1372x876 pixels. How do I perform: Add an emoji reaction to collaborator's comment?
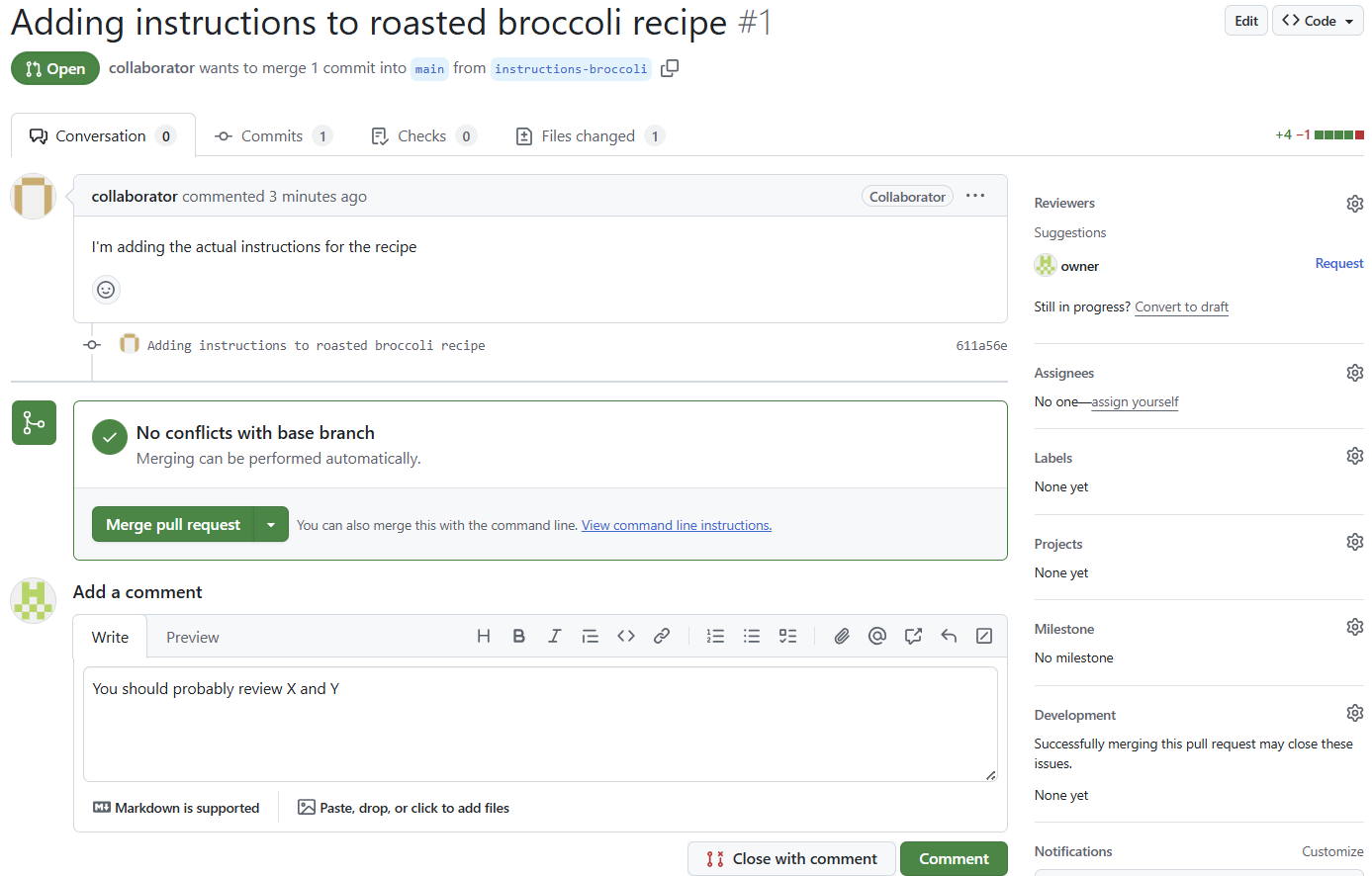coord(106,289)
